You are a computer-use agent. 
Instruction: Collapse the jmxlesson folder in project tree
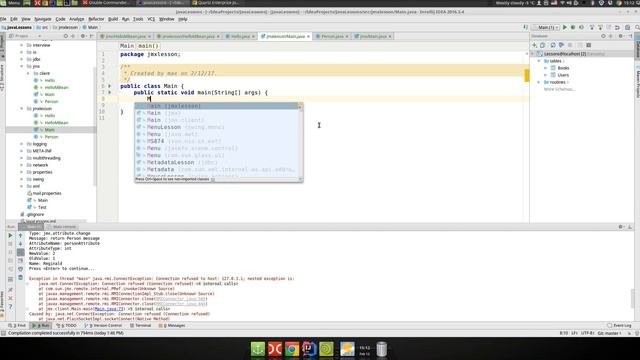coord(22,109)
